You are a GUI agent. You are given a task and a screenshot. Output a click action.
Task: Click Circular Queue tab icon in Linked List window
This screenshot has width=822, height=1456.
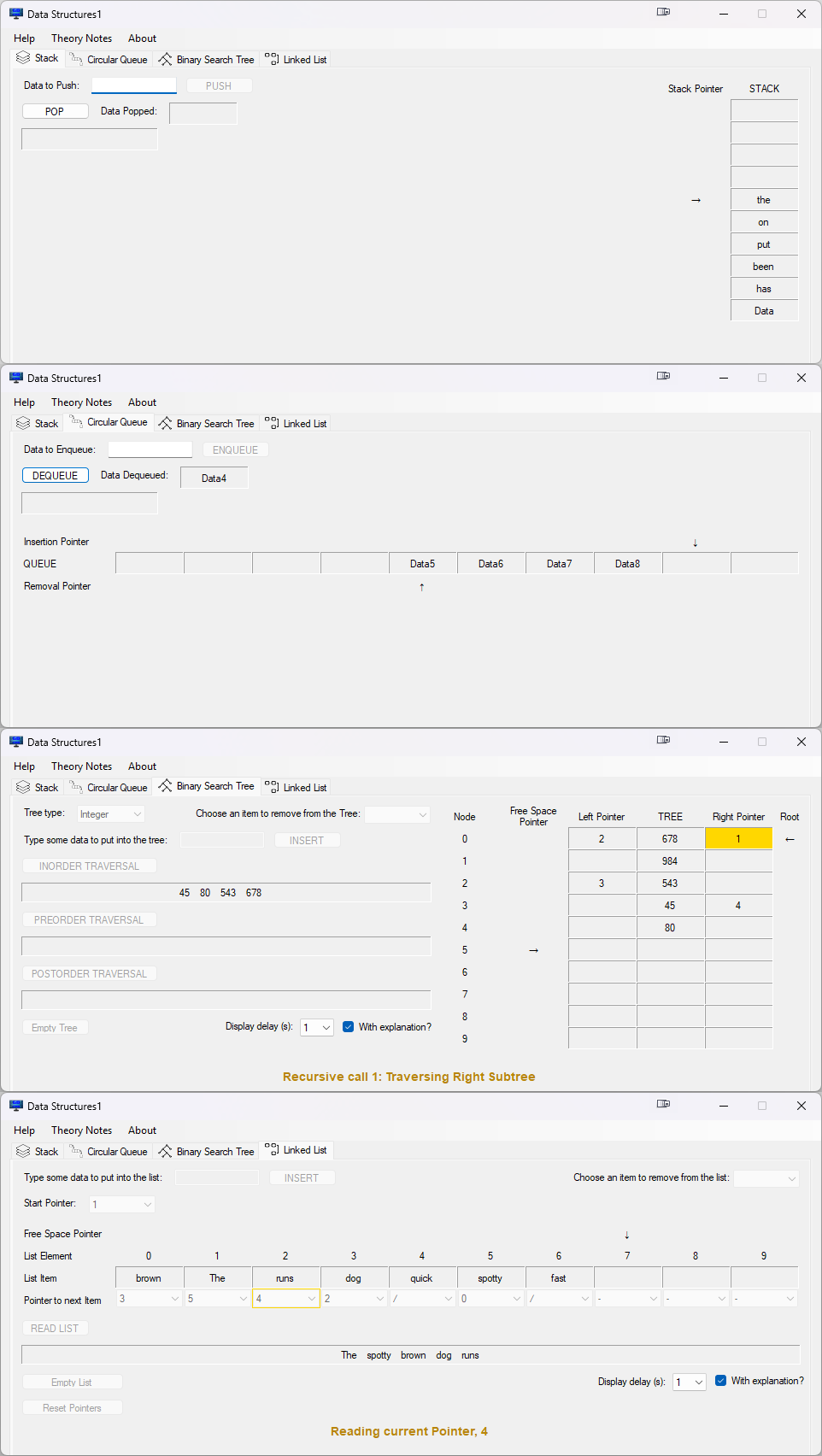76,1152
